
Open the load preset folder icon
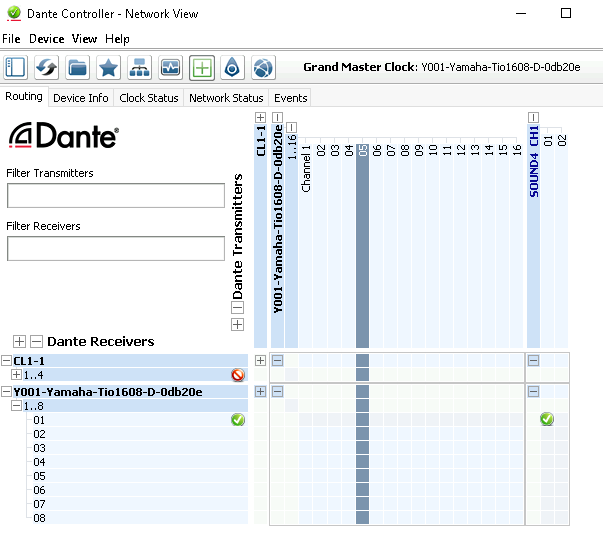(78, 68)
